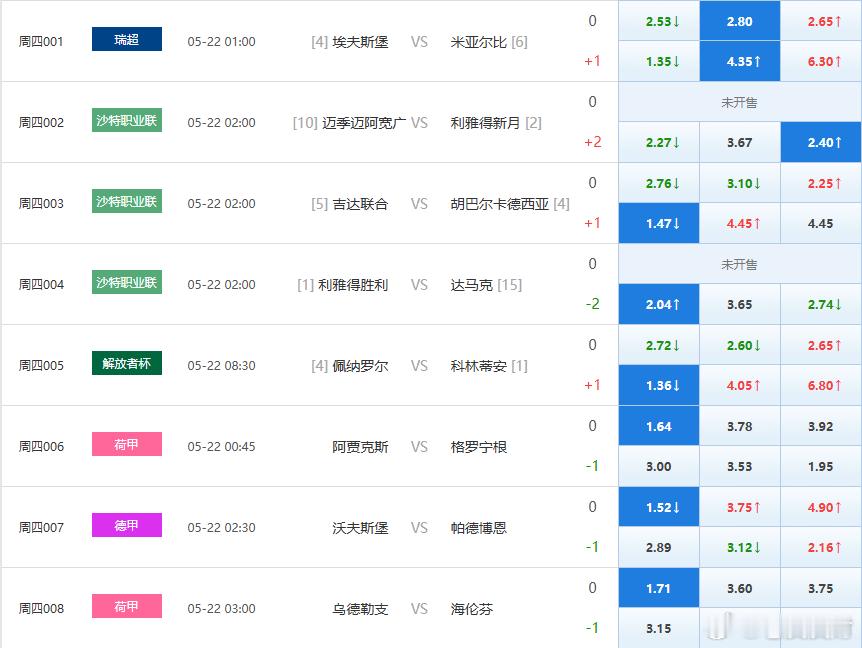Pick the 2.89 handicap home odds
This screenshot has width=862, height=648.
[659, 547]
